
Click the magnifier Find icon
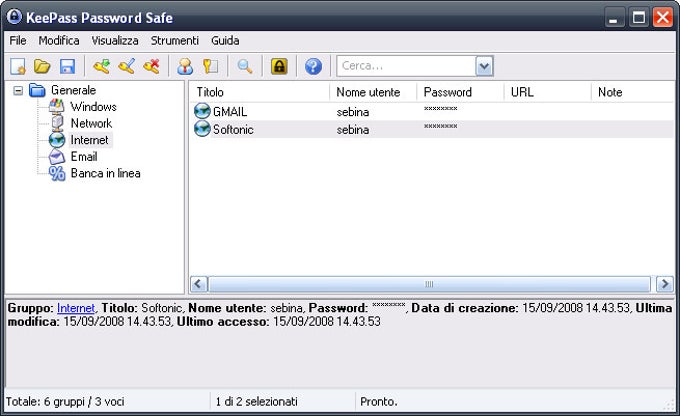point(245,66)
